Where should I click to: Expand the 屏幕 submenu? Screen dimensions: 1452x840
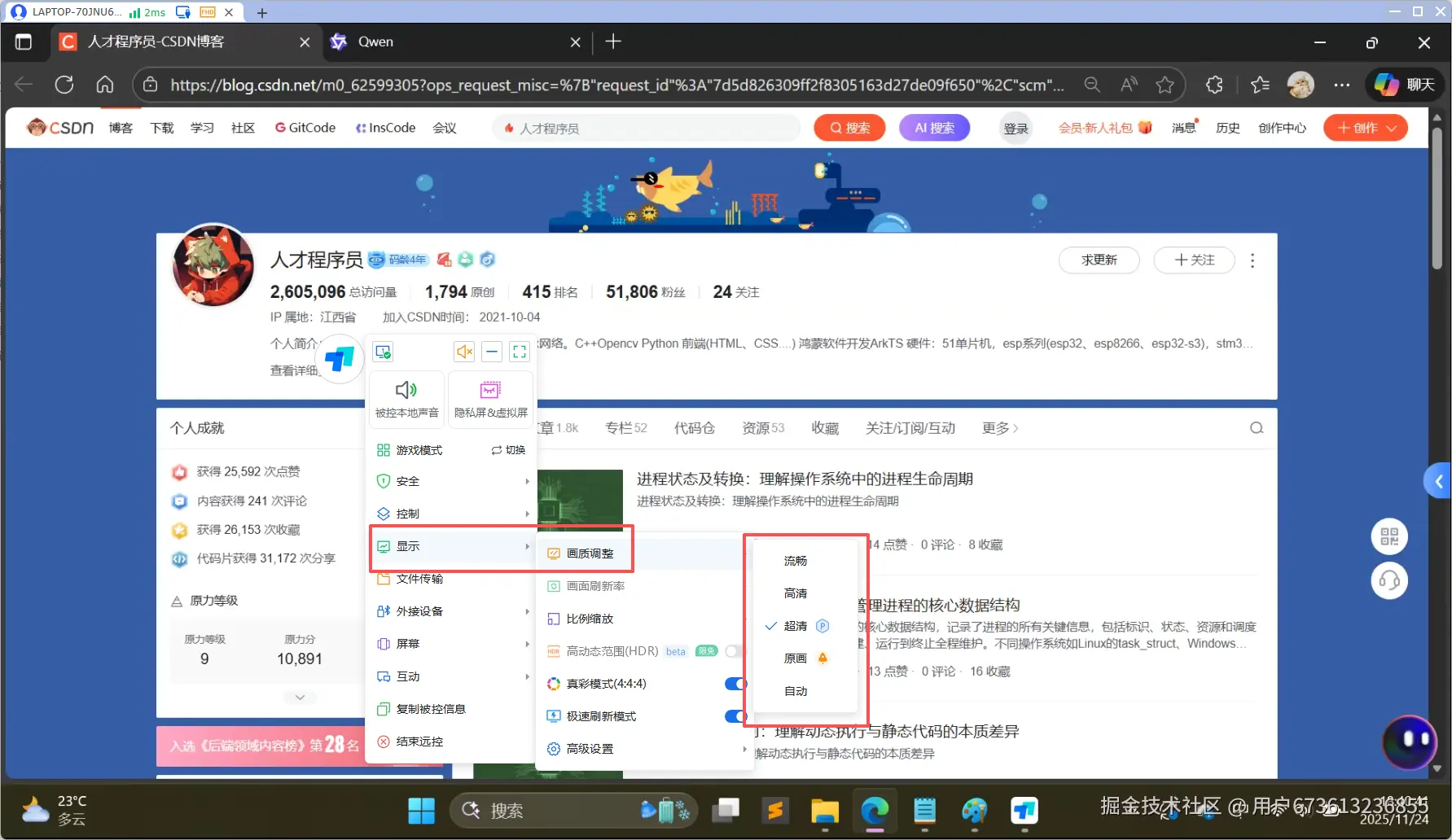click(x=453, y=644)
